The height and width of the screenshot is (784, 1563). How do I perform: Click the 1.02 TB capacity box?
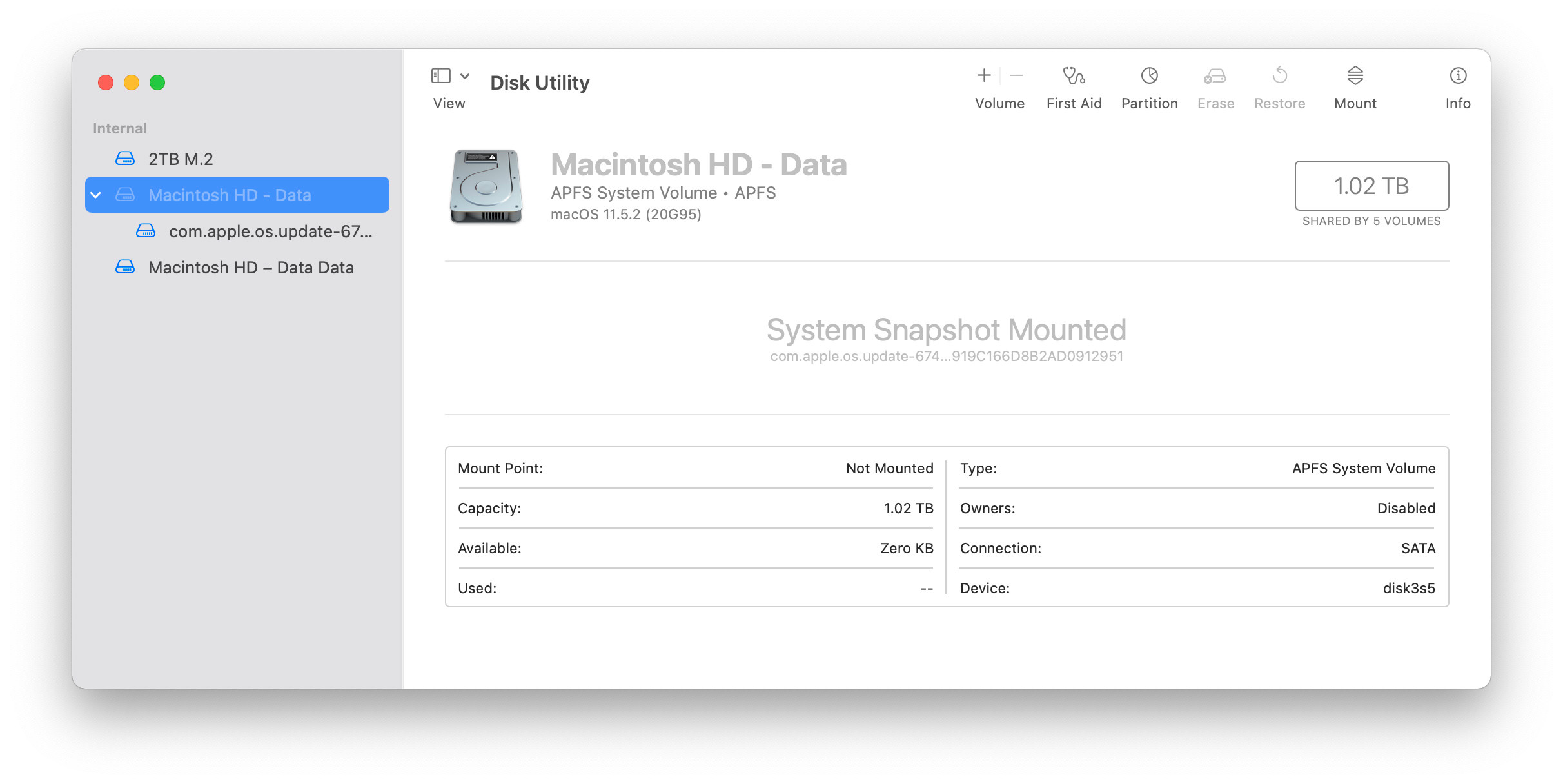click(x=1371, y=186)
